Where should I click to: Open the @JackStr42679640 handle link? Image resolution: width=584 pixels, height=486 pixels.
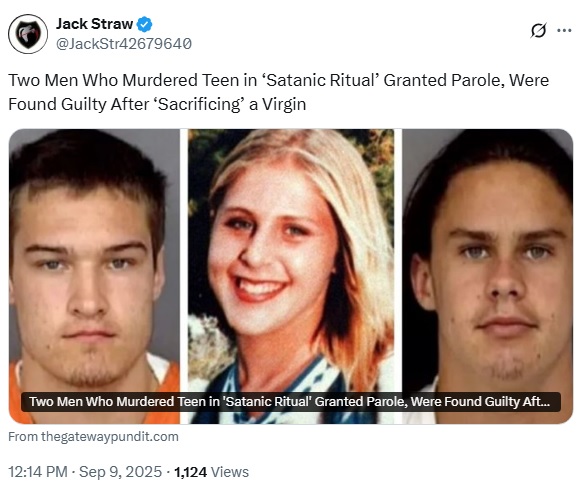click(x=124, y=44)
